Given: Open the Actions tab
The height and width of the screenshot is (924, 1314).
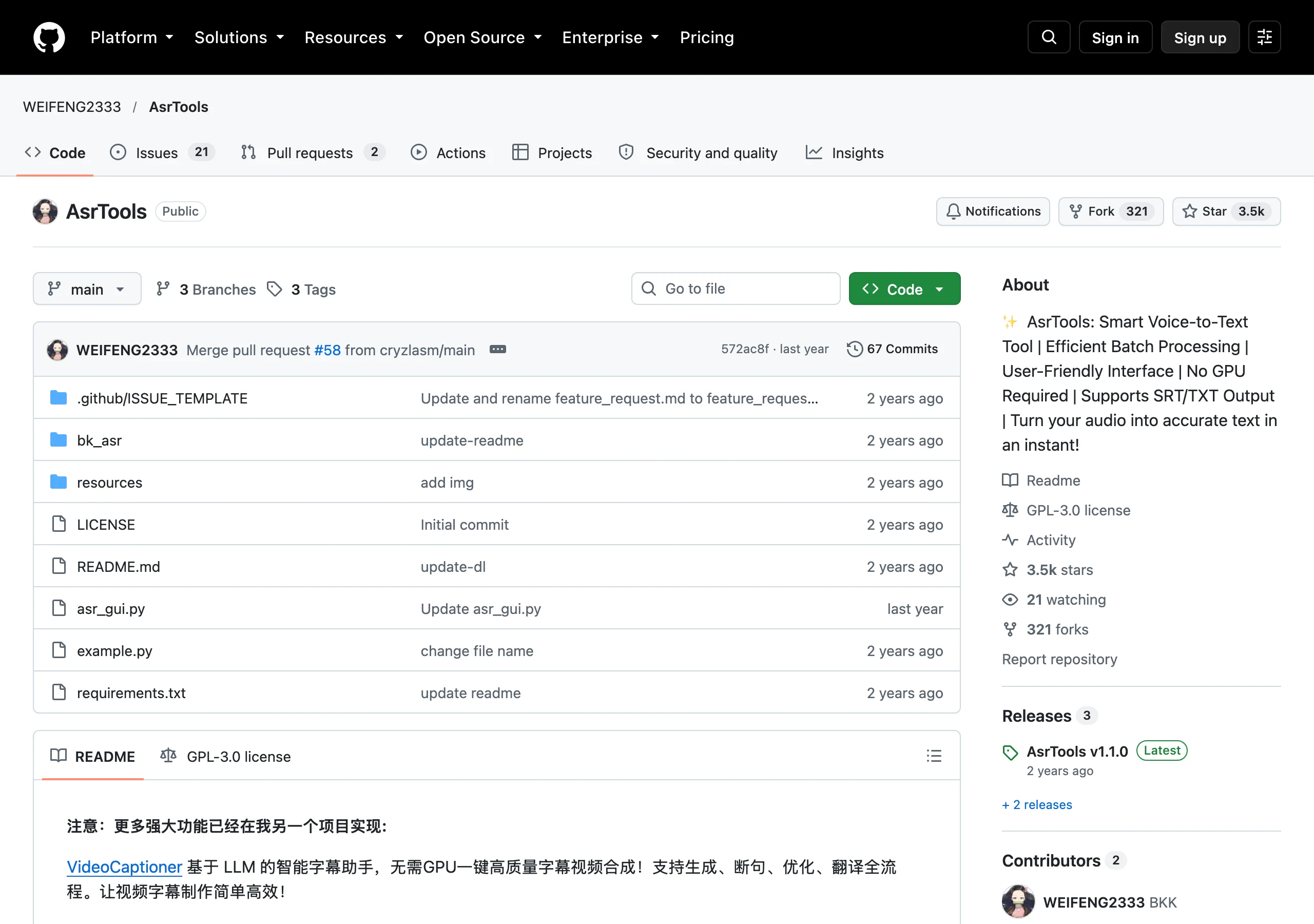Looking at the screenshot, I should [448, 153].
